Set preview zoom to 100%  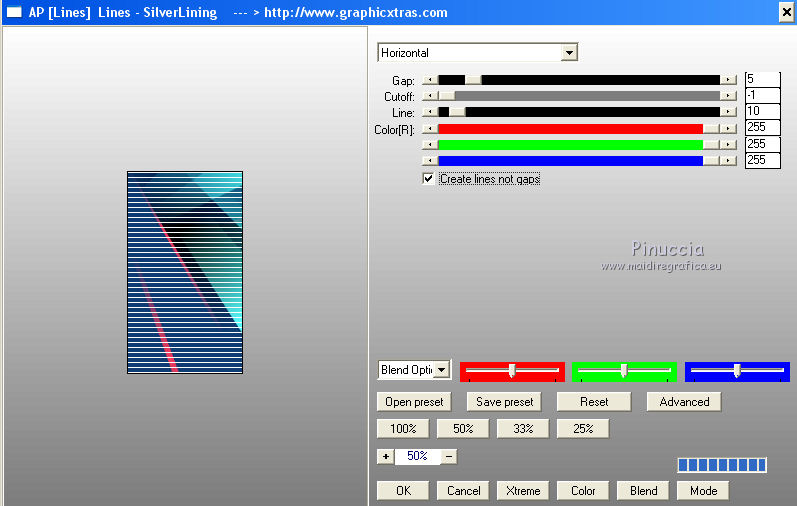[x=403, y=429]
